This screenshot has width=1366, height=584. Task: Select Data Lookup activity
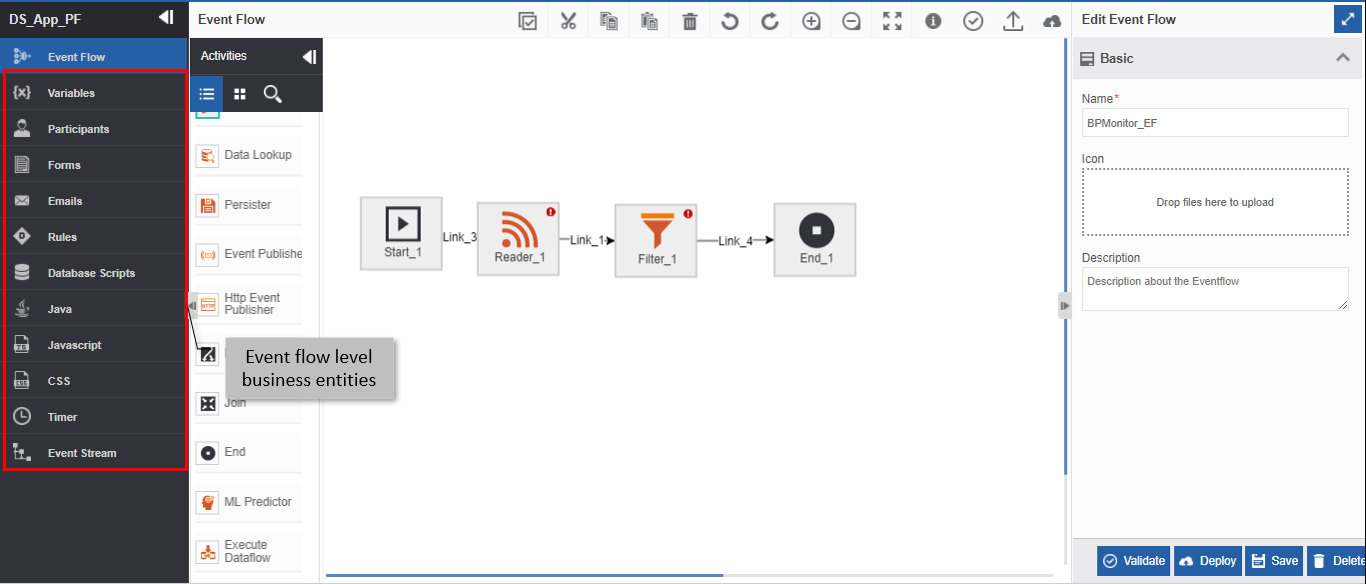point(246,155)
